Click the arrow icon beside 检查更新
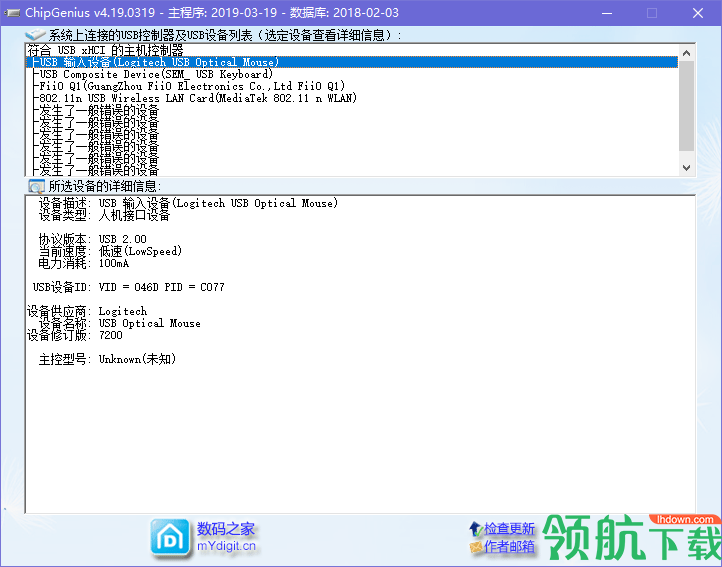Viewport: 722px width, 567px height. (x=476, y=529)
